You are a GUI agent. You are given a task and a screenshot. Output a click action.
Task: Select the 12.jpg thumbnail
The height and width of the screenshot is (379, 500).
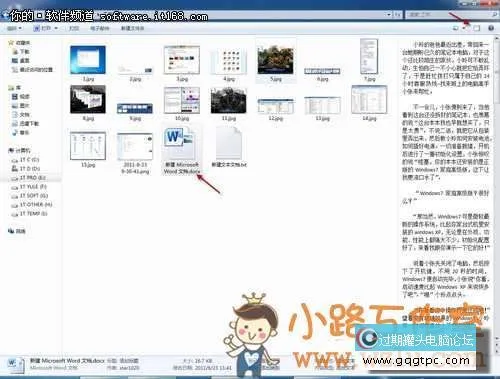click(276, 106)
